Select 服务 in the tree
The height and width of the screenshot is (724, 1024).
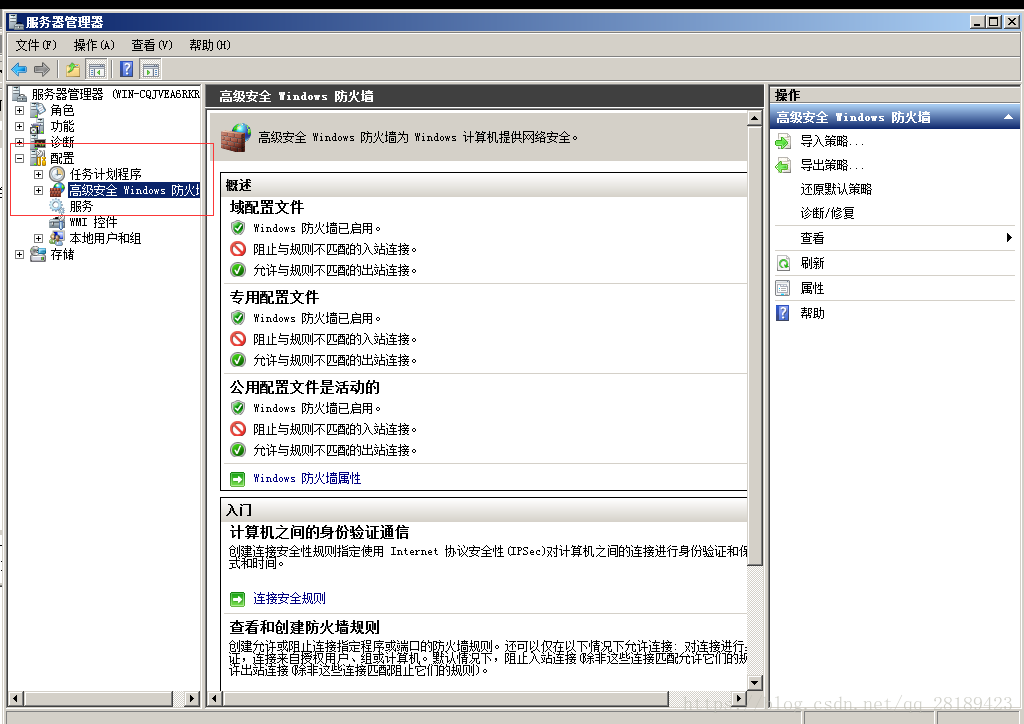point(81,206)
